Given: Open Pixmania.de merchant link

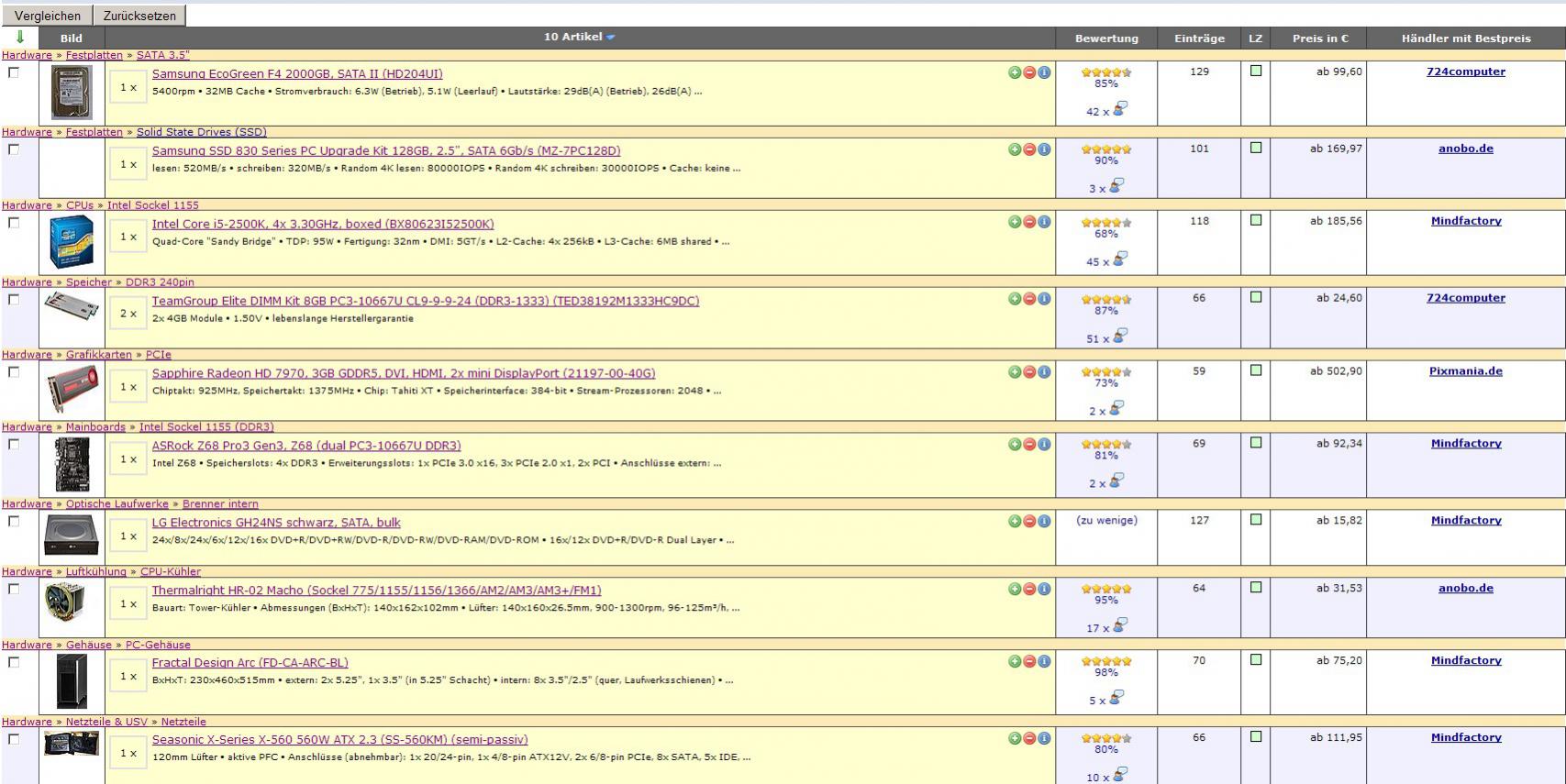Looking at the screenshot, I should (1466, 371).
